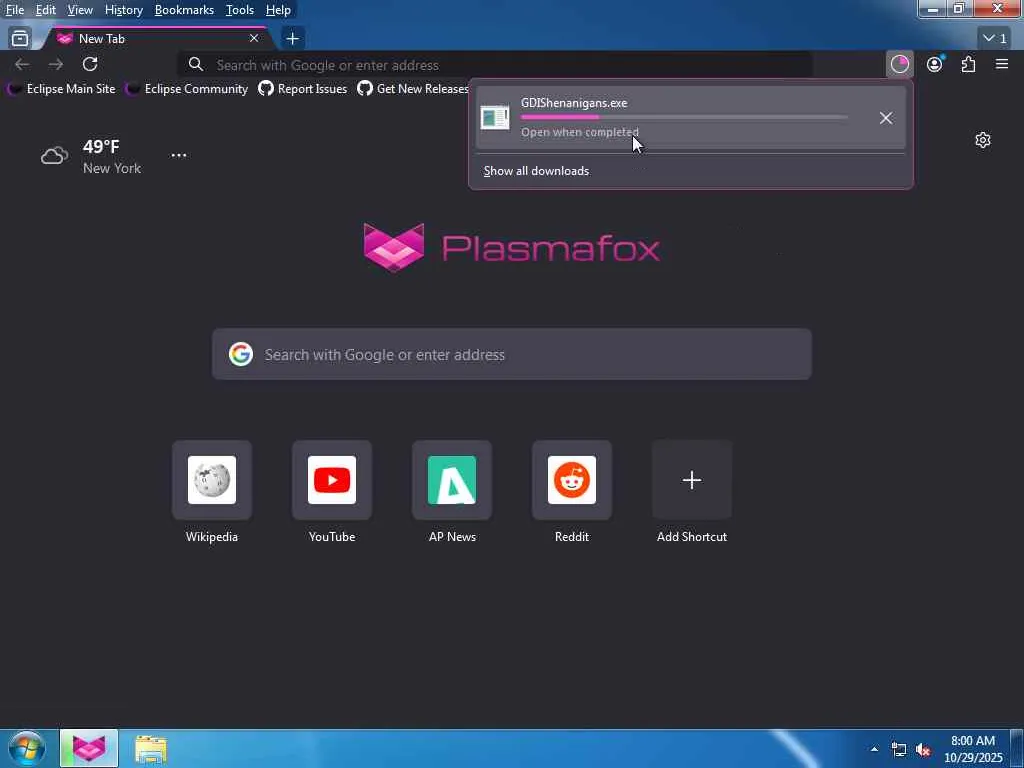This screenshot has height=768, width=1024.
Task: Cancel the GDIShenanigans.exe download
Action: click(x=886, y=118)
